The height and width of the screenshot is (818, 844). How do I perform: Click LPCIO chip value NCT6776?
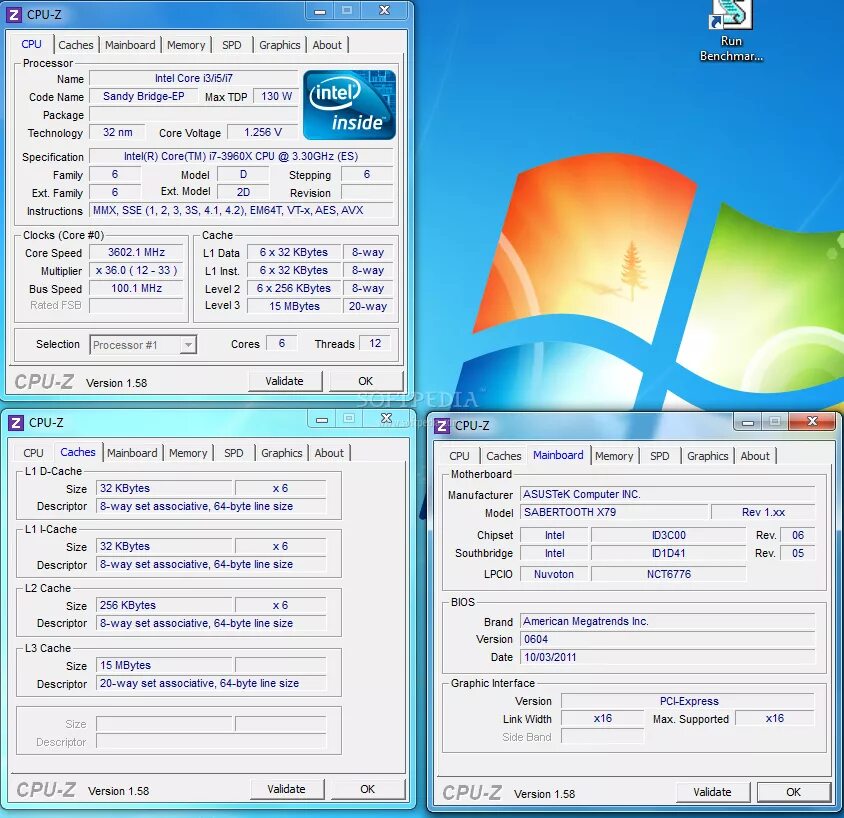tap(669, 574)
